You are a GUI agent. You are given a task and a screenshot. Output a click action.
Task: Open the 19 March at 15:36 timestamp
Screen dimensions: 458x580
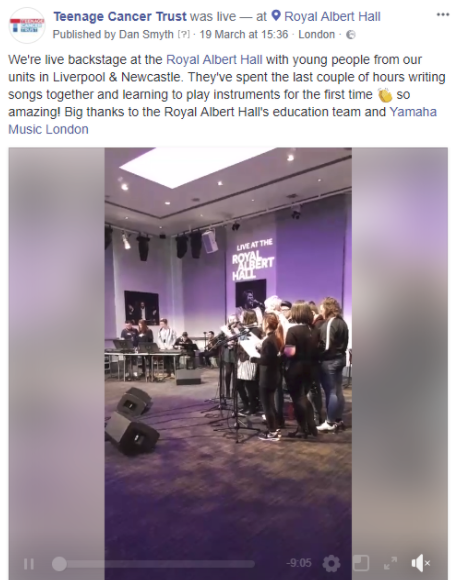point(244,34)
